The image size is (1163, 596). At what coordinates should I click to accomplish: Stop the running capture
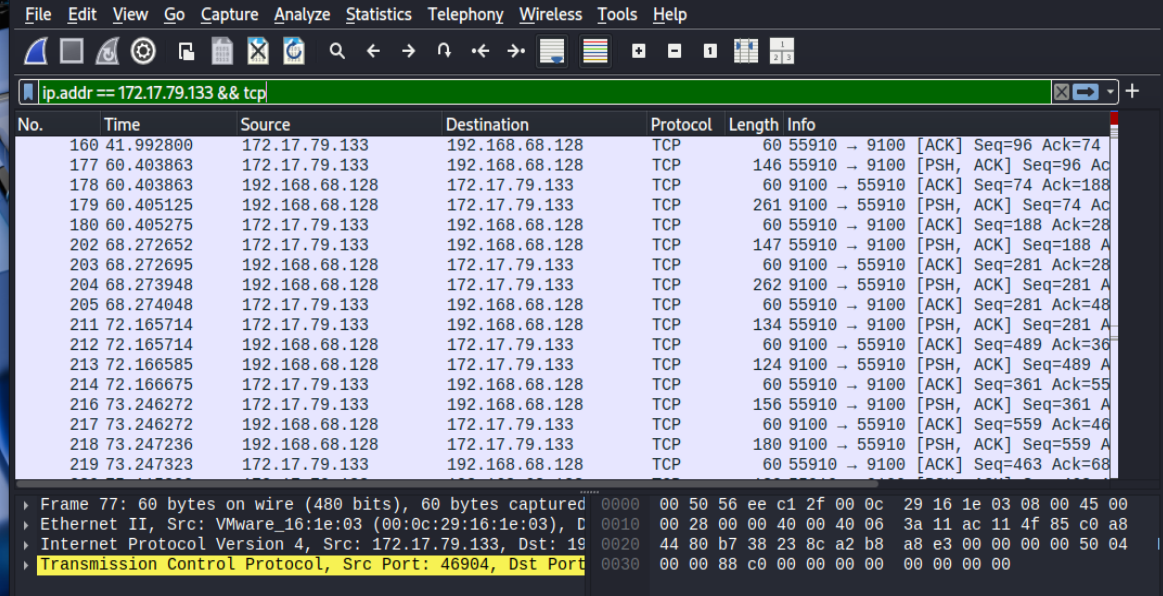[x=72, y=51]
